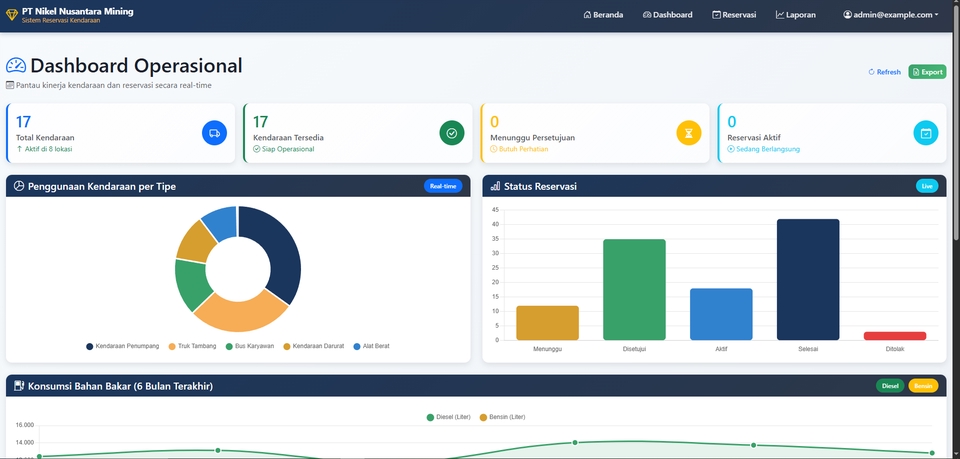960x459 pixels.
Task: Click the clock icon beside Butuh Perhatian
Action: tap(494, 149)
